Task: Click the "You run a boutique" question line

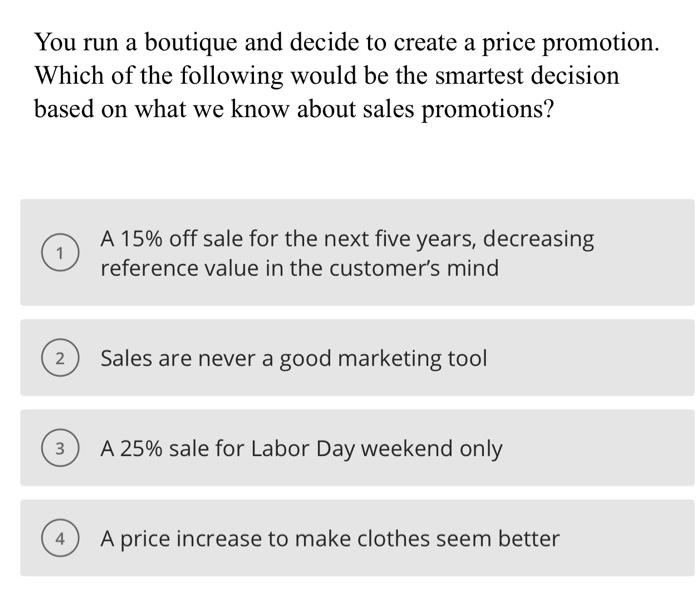Action: click(347, 43)
